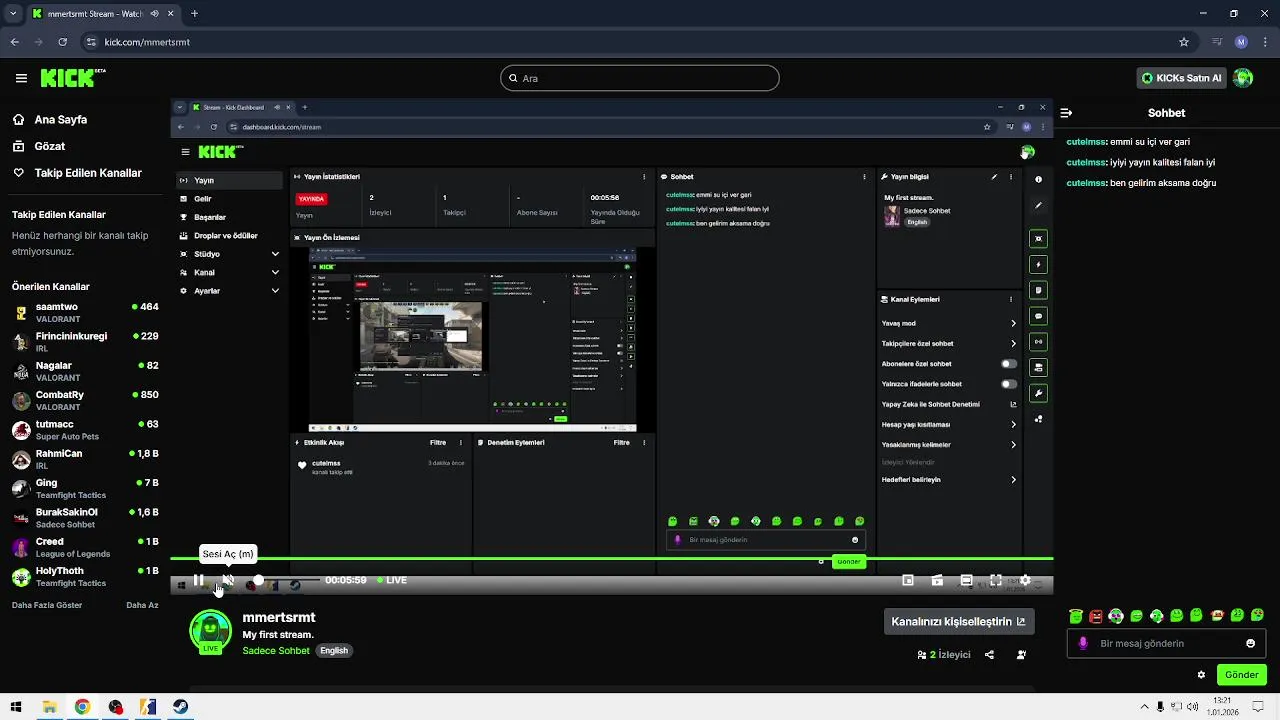The height and width of the screenshot is (720, 1280).
Task: Click the mmertsrmt channel name
Action: click(x=279, y=617)
